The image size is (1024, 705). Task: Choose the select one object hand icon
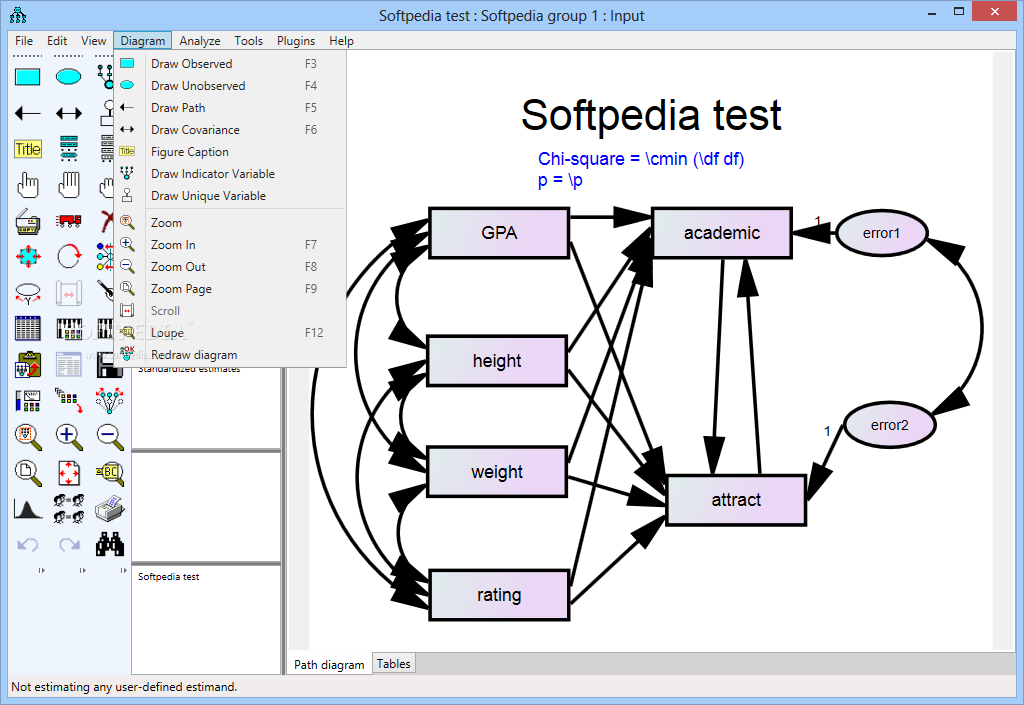(x=27, y=185)
